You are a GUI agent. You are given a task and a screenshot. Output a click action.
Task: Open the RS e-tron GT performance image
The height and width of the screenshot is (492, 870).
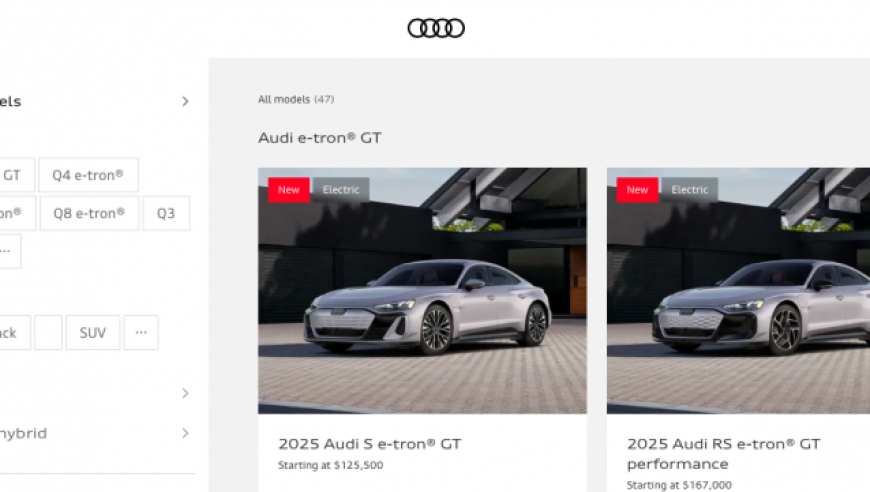click(x=739, y=291)
